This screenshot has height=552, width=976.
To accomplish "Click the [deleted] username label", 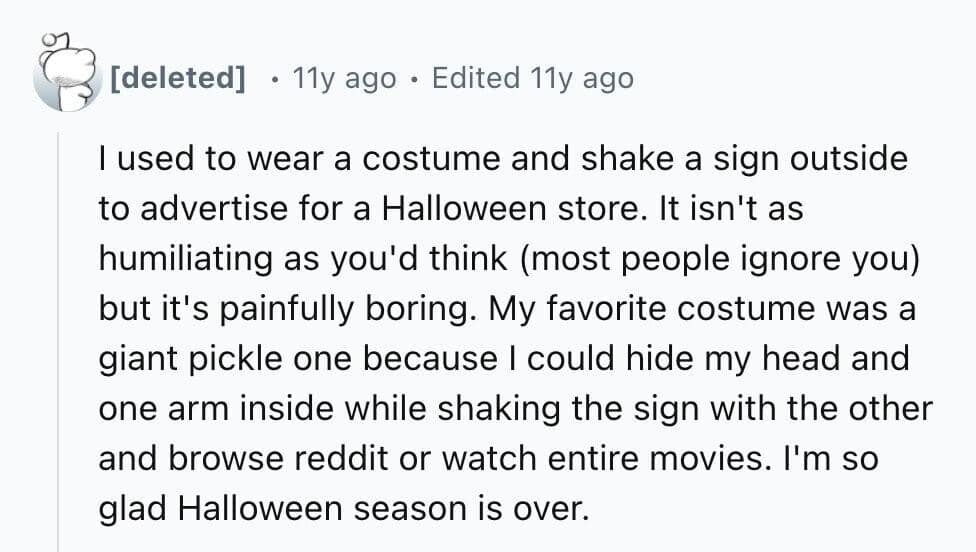I will point(179,78).
